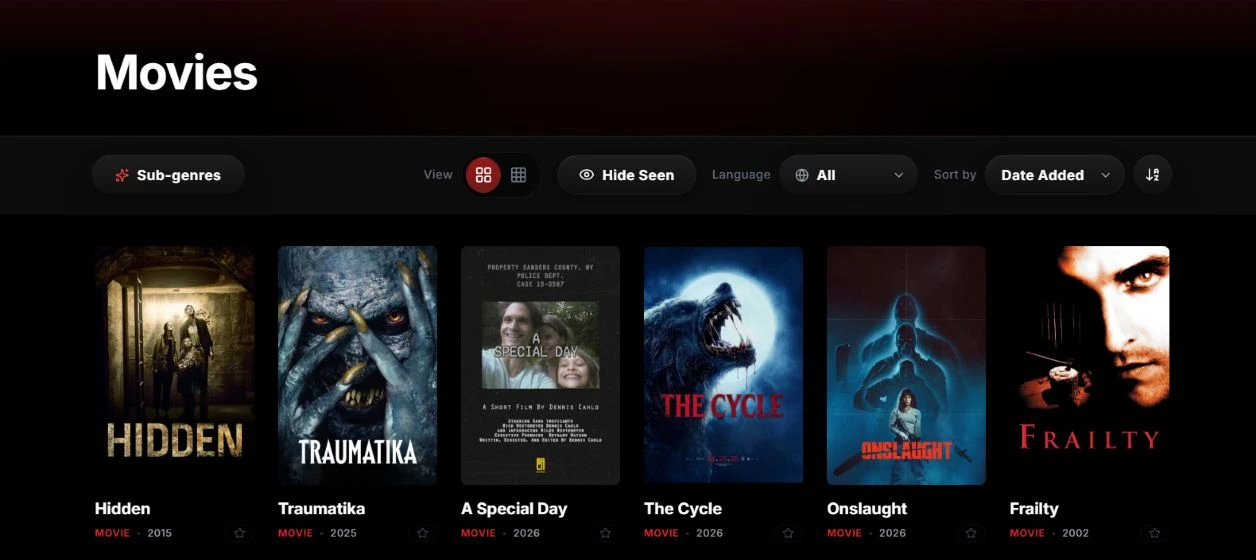Click the 2025 year under Traumatika

(x=343, y=533)
